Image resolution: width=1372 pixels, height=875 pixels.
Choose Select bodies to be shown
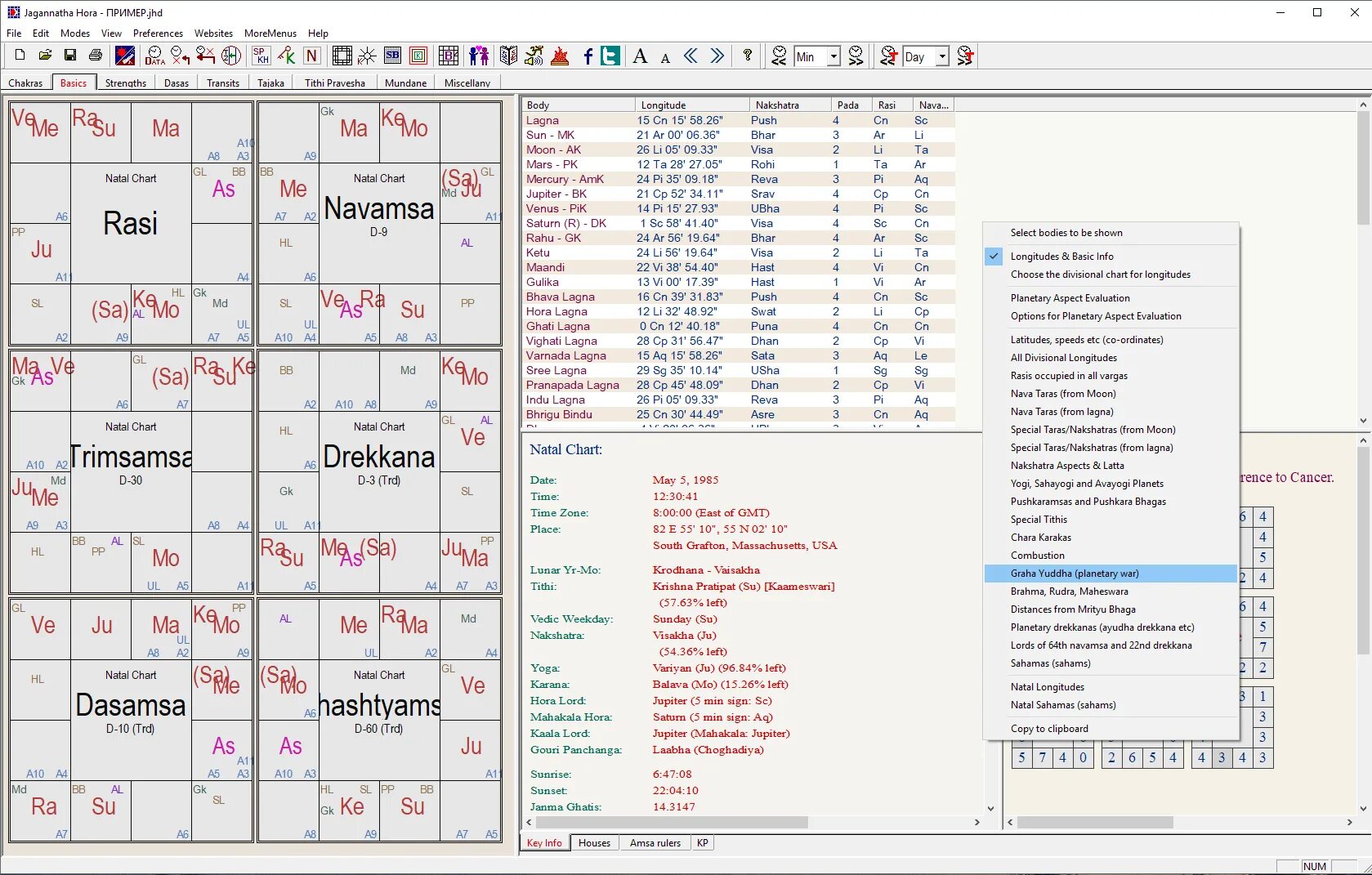pos(1111,232)
